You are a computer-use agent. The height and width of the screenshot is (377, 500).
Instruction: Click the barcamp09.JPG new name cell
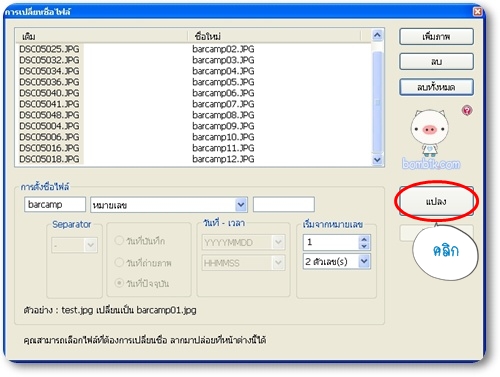coord(223,126)
